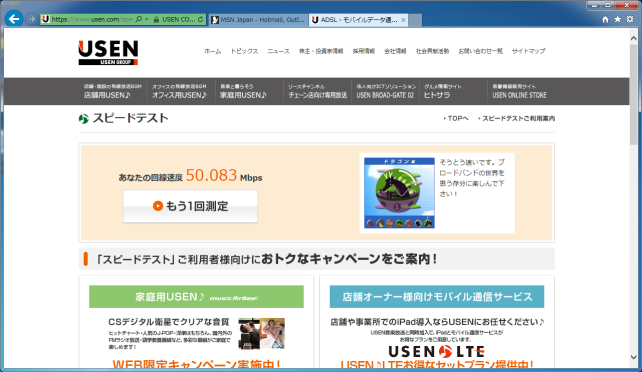This screenshot has width=642, height=372.
Task: Open Favorites with the star icon
Action: pyautogui.click(x=617, y=19)
